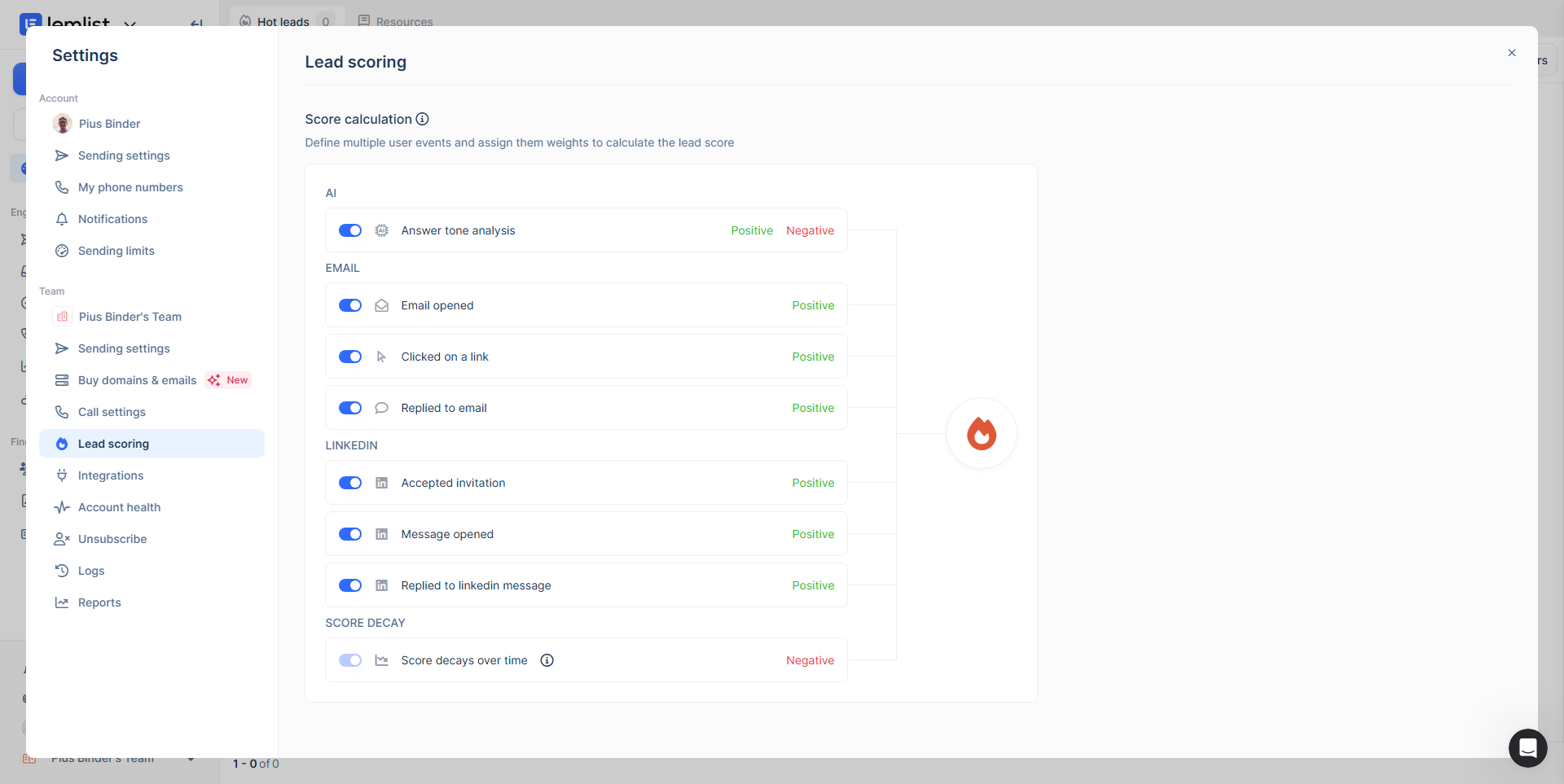Click the info icon next to Score decays over time
The image size is (1564, 784).
[x=547, y=660]
